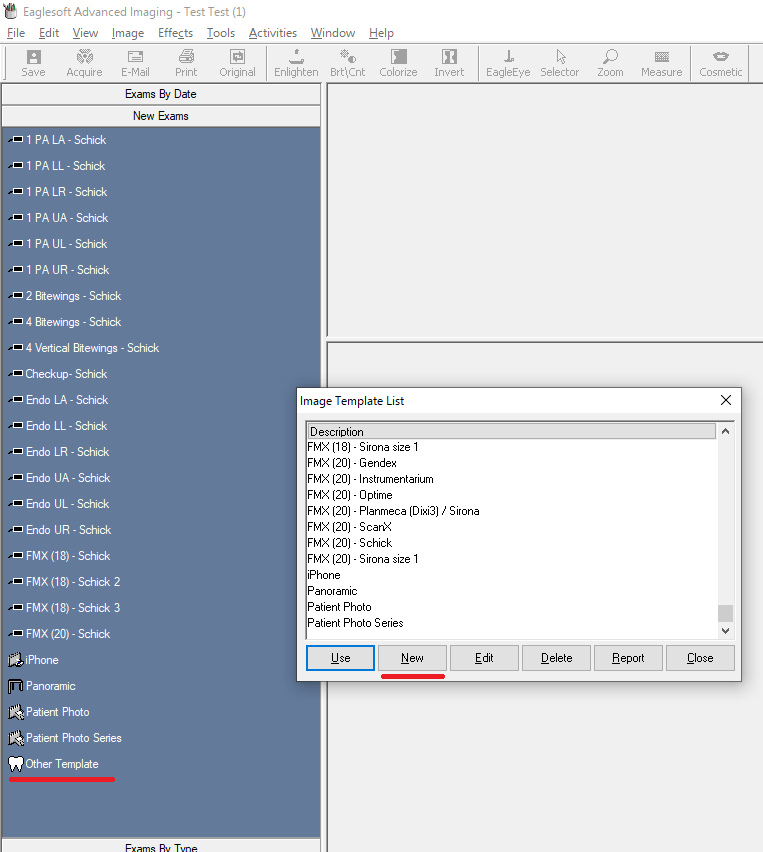Select 4 Vertical Bitewings - Schick exam
Viewport: 763px width, 852px height.
click(92, 348)
